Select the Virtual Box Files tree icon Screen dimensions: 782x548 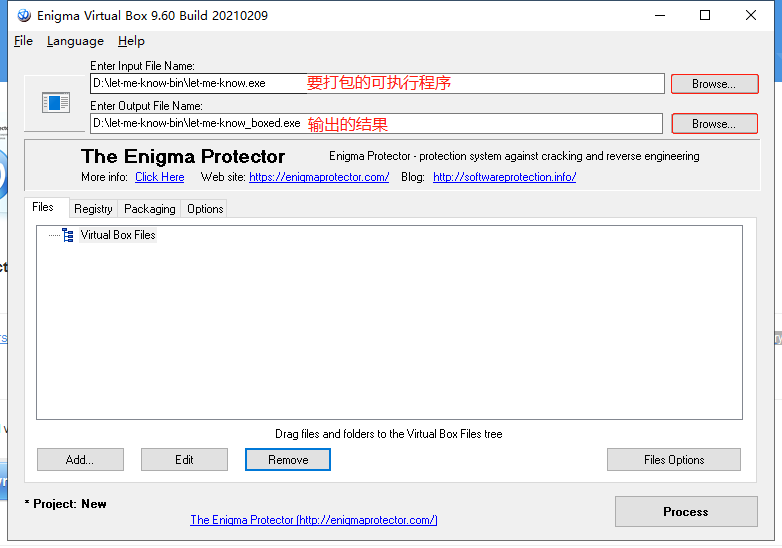pyautogui.click(x=68, y=235)
